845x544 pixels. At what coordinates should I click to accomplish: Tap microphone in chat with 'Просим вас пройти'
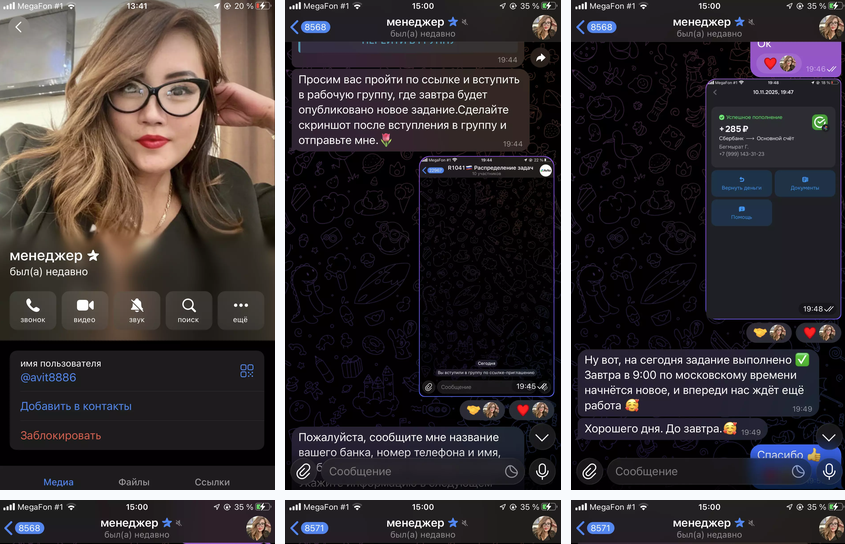[542, 472]
